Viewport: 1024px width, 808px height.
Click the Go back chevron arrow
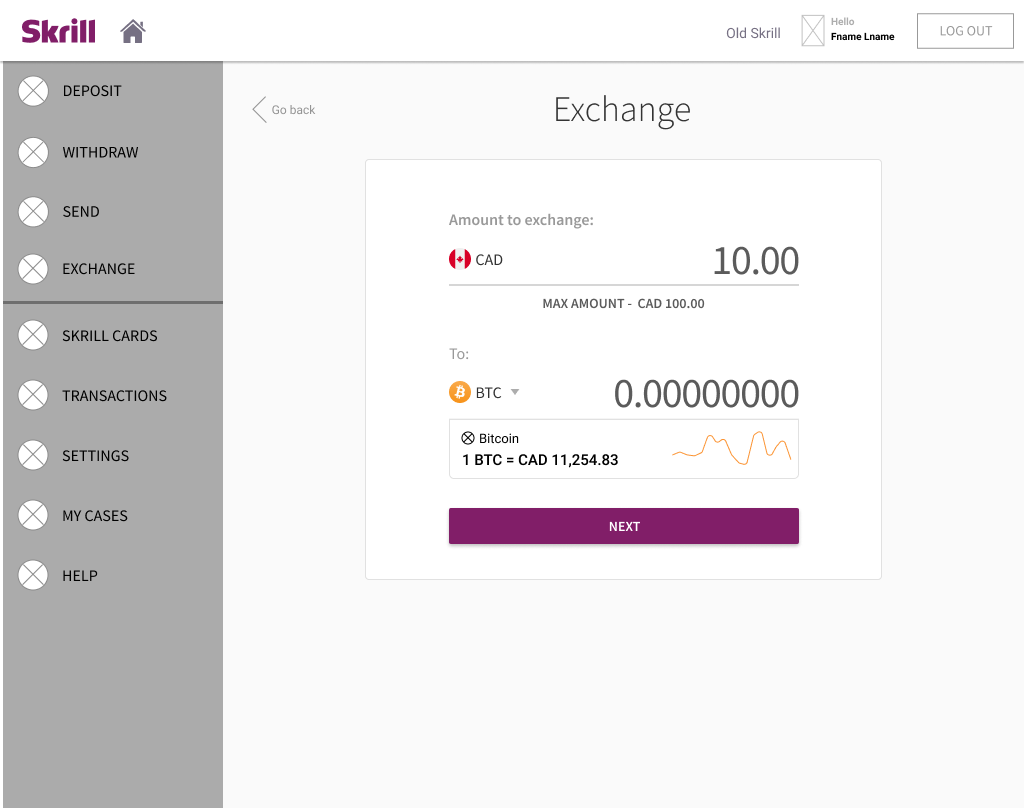(259, 110)
